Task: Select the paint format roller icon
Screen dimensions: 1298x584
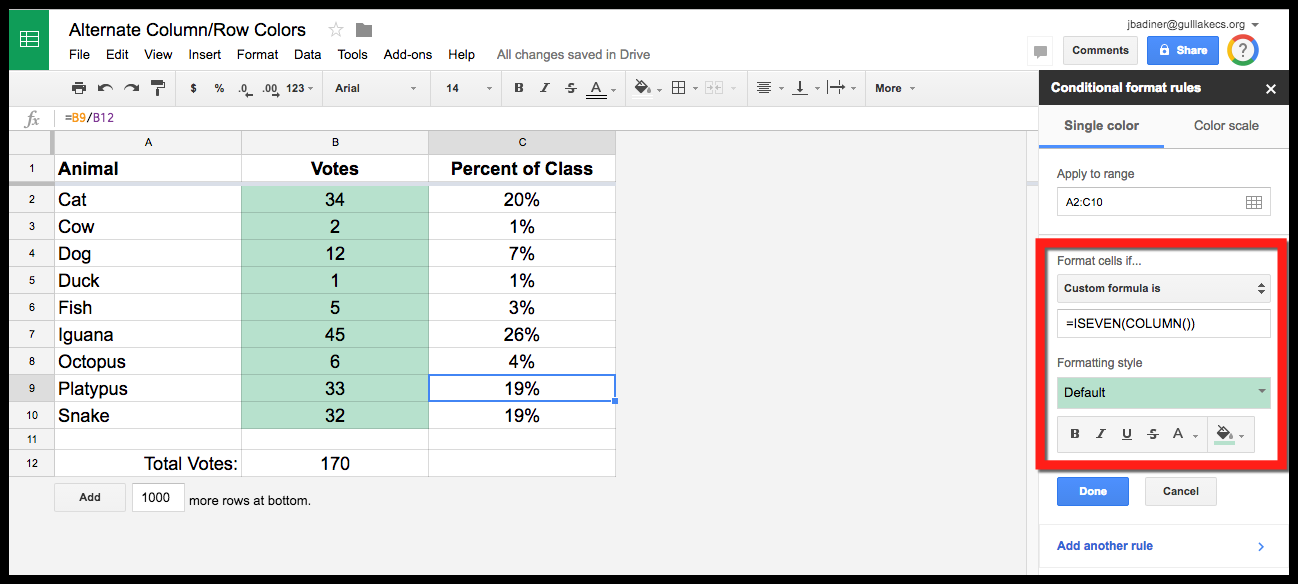Action: pos(158,88)
